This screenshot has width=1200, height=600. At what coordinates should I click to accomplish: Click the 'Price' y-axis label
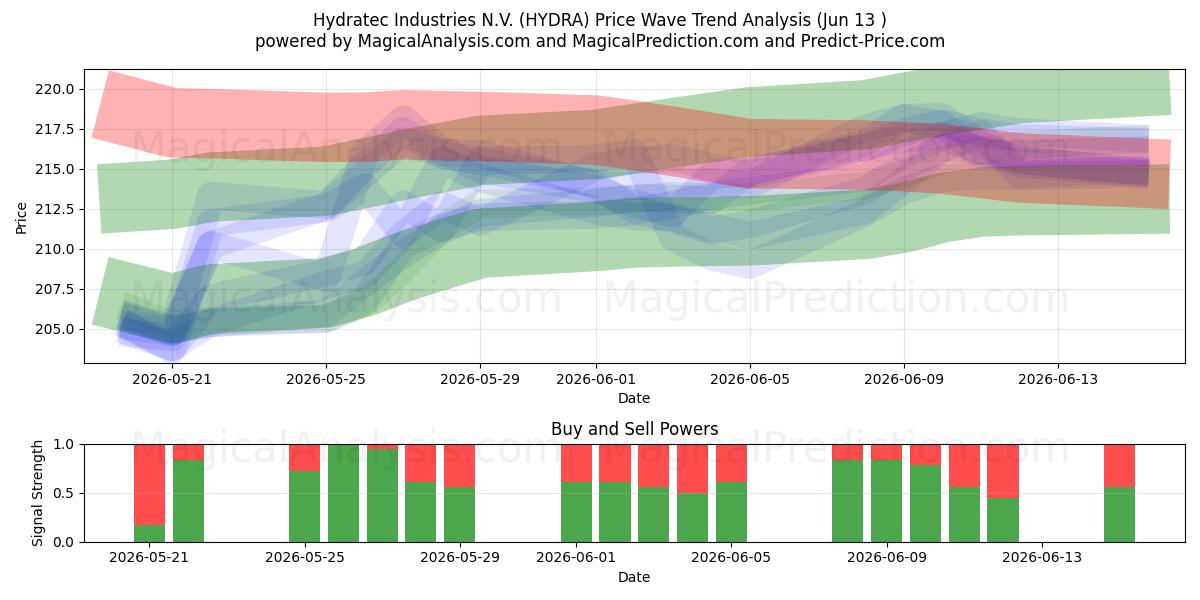pos(22,216)
